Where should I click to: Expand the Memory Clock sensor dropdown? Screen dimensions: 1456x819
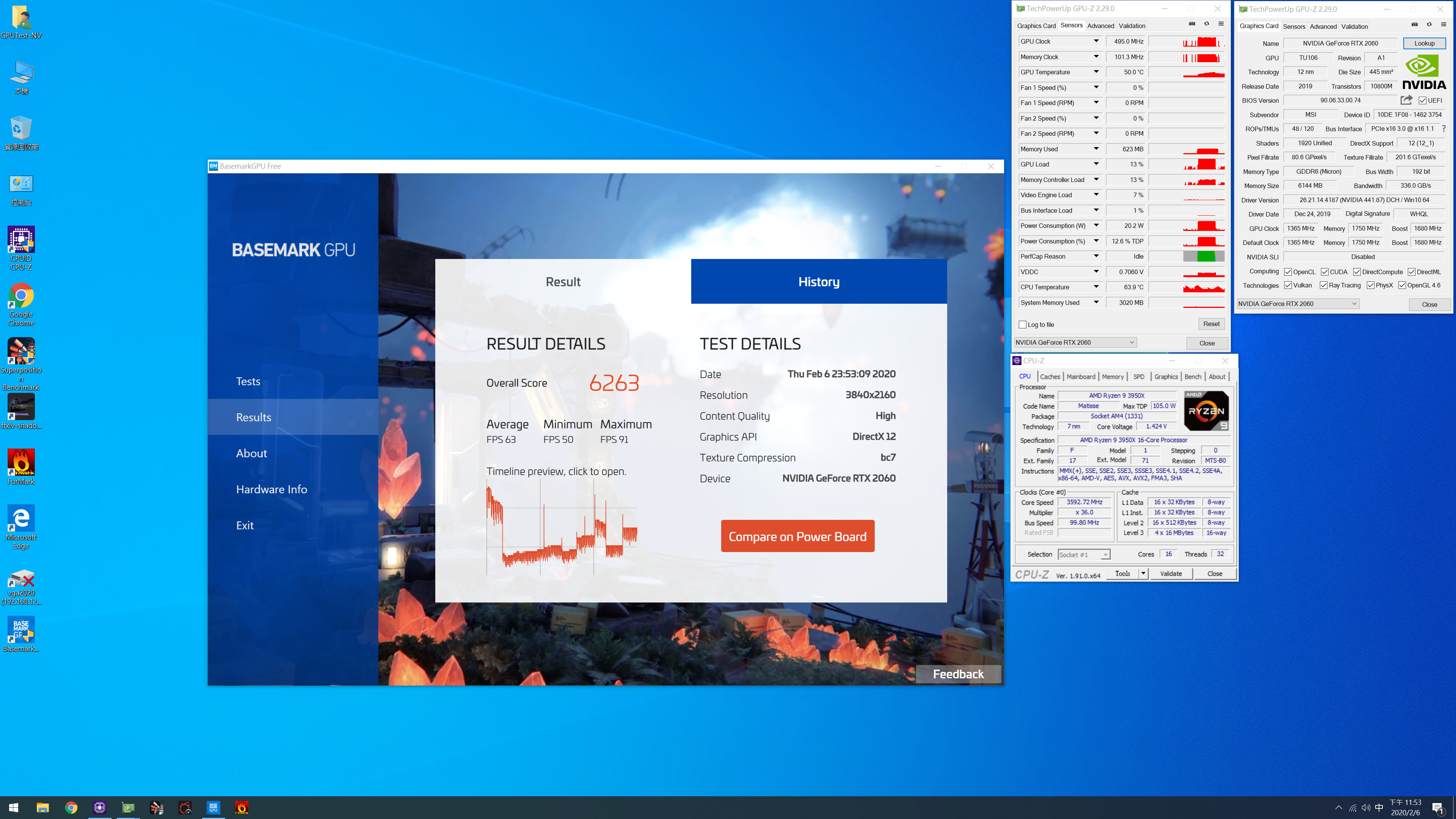pyautogui.click(x=1095, y=56)
